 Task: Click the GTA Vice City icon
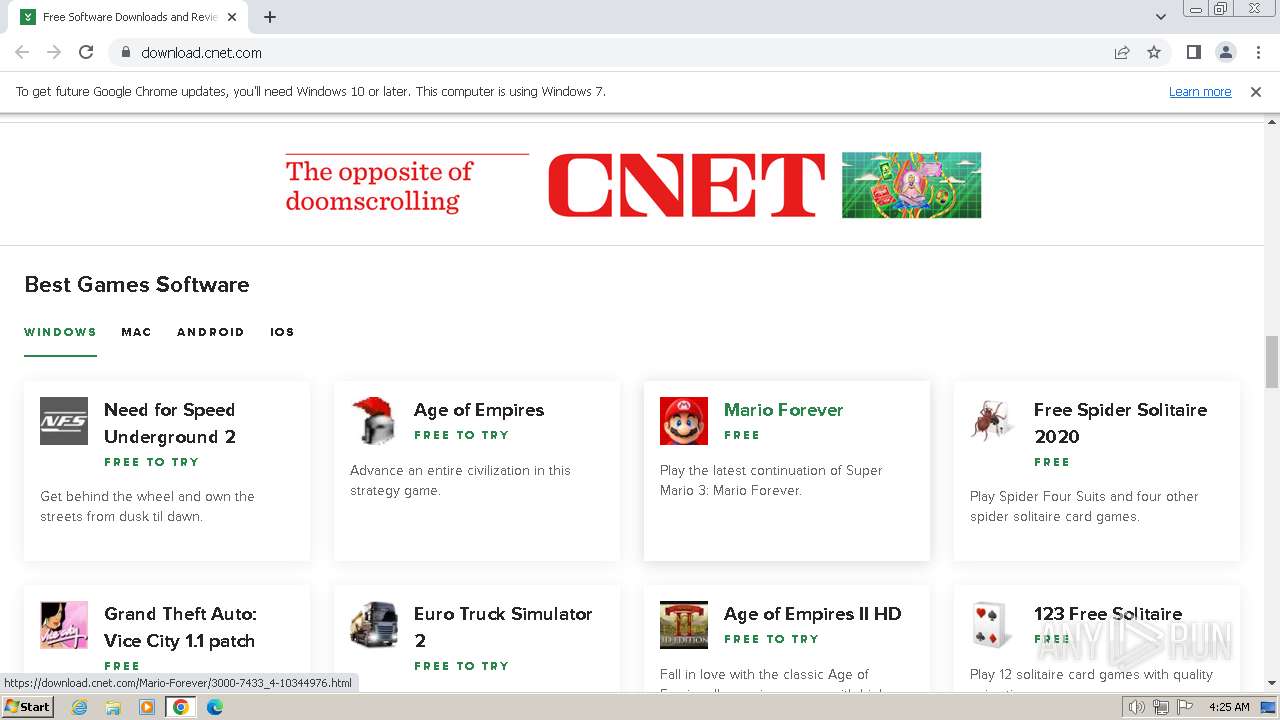point(64,625)
